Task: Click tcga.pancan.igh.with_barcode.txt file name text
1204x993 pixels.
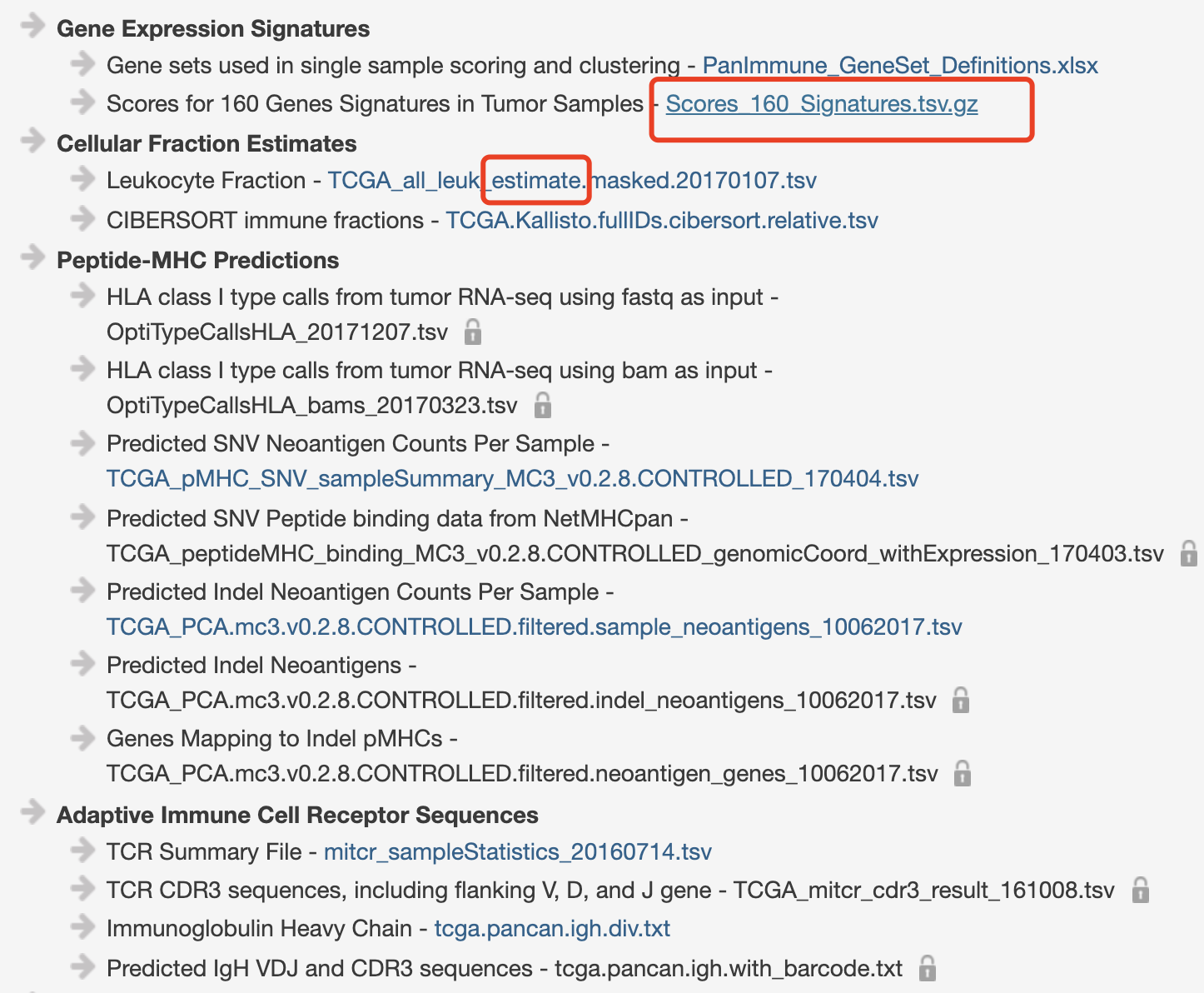Action: pos(729,969)
